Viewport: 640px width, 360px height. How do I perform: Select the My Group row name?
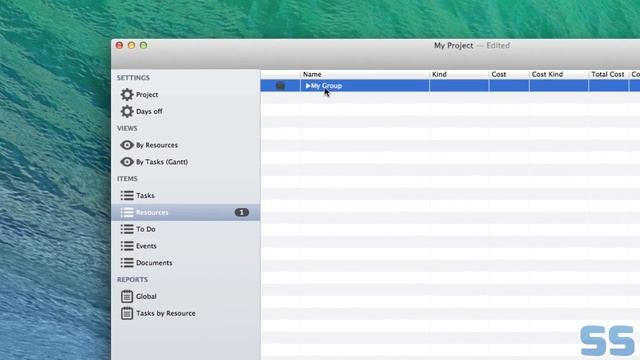click(x=327, y=86)
